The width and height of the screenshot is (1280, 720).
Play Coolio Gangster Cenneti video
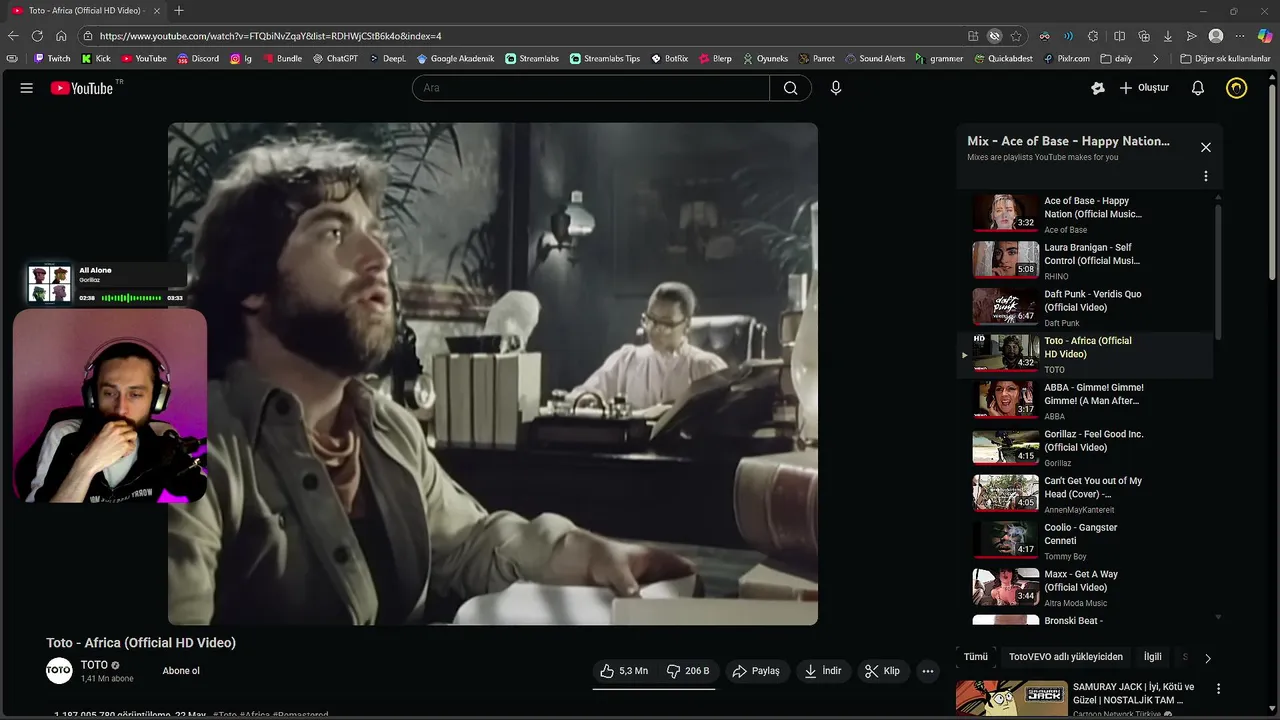click(1084, 541)
